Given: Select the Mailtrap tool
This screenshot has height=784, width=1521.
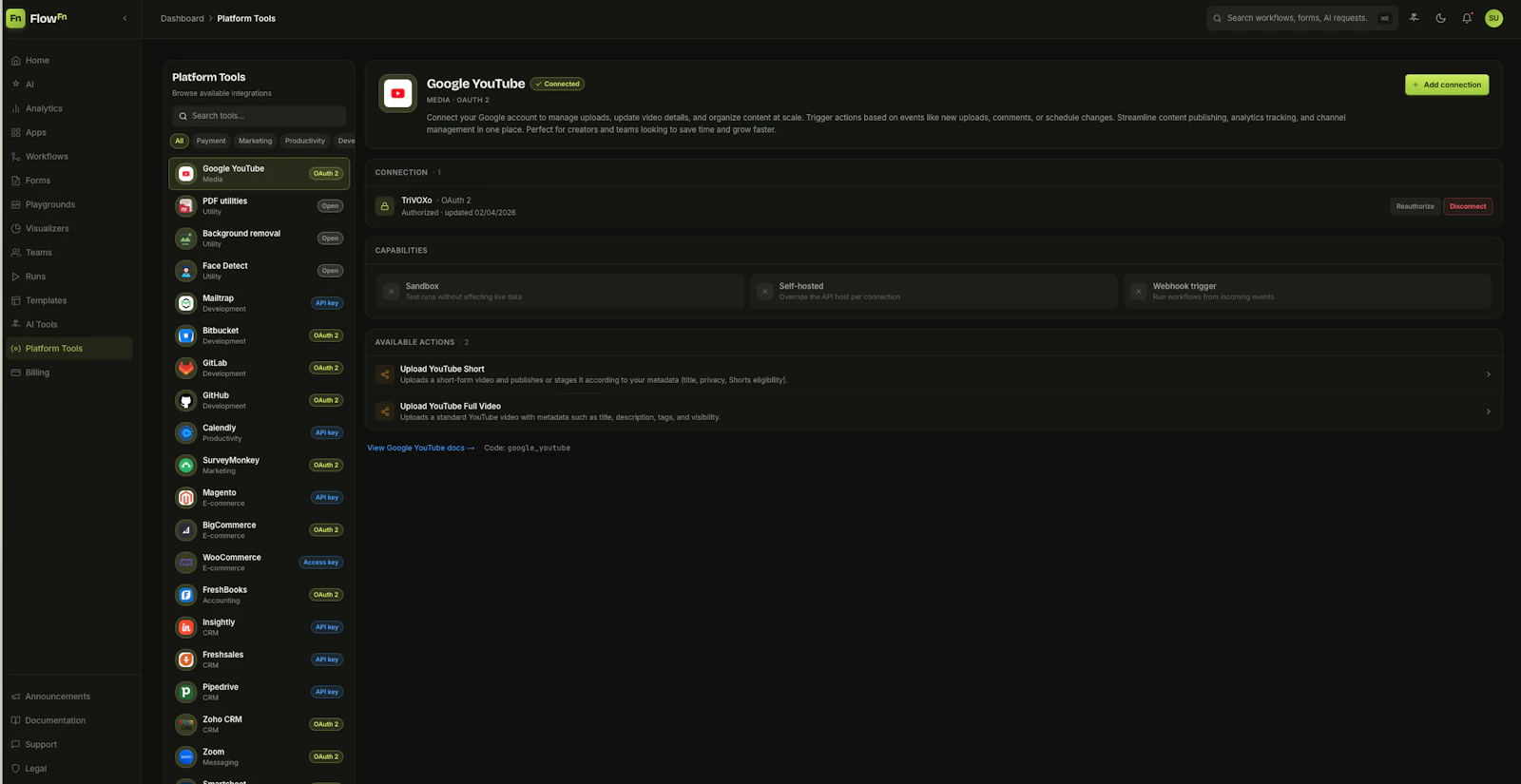Looking at the screenshot, I should pos(259,303).
